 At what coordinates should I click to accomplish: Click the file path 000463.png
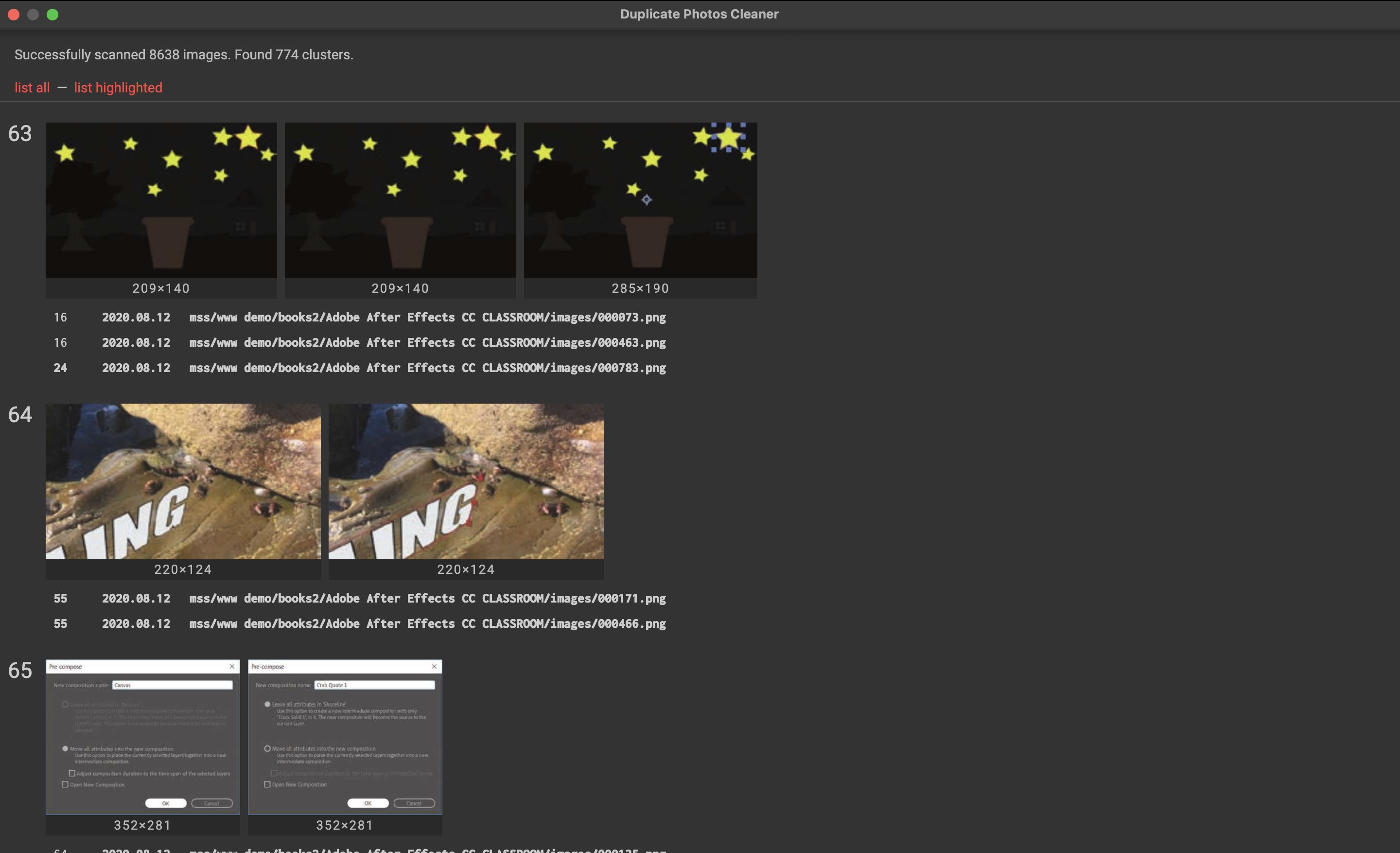[428, 342]
